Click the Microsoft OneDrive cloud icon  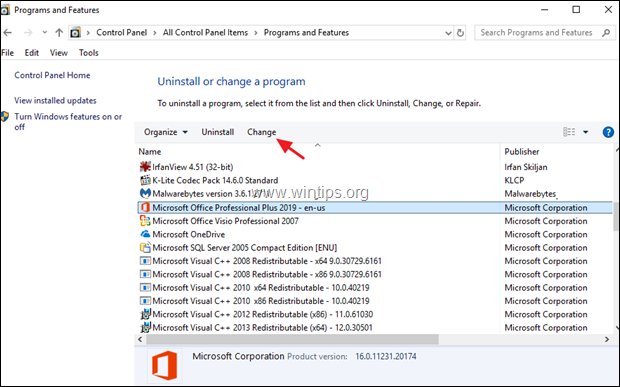pyautogui.click(x=145, y=234)
